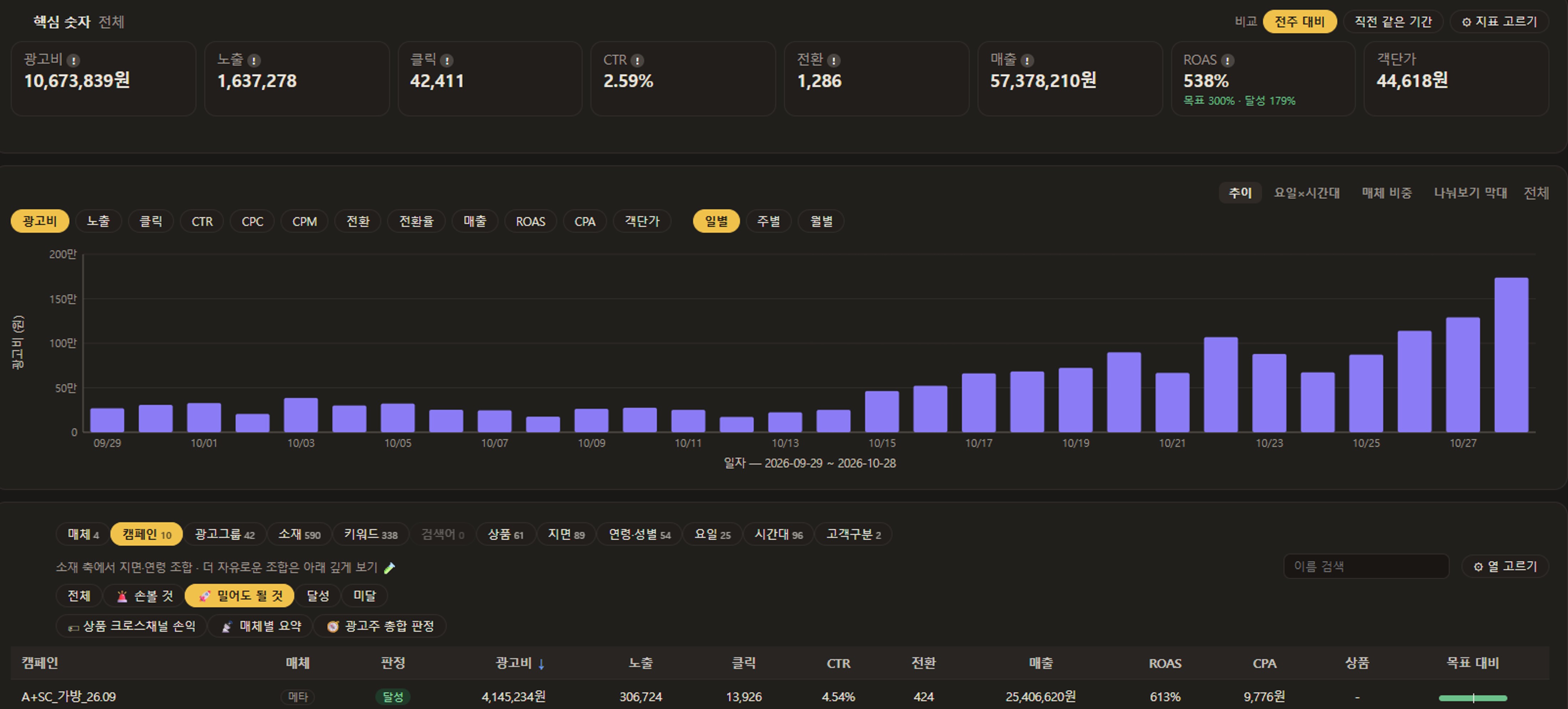
Task: Switch to the 요일×시간대 view tab
Action: [1307, 193]
